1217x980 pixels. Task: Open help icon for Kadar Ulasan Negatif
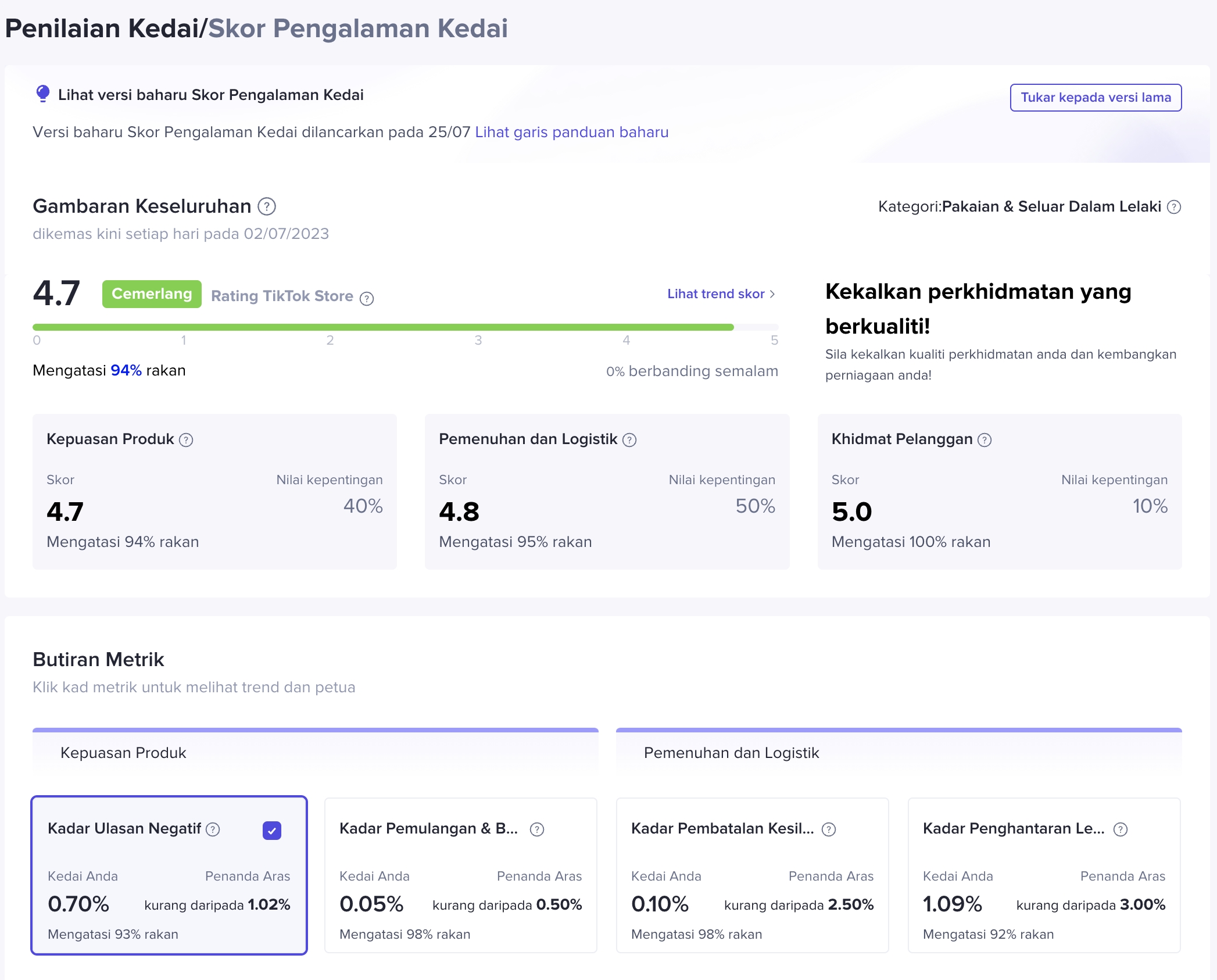(x=213, y=829)
